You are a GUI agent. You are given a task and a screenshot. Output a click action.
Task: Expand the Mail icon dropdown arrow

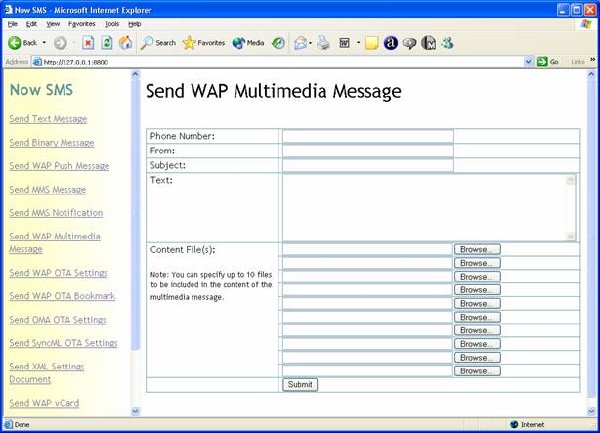point(310,43)
